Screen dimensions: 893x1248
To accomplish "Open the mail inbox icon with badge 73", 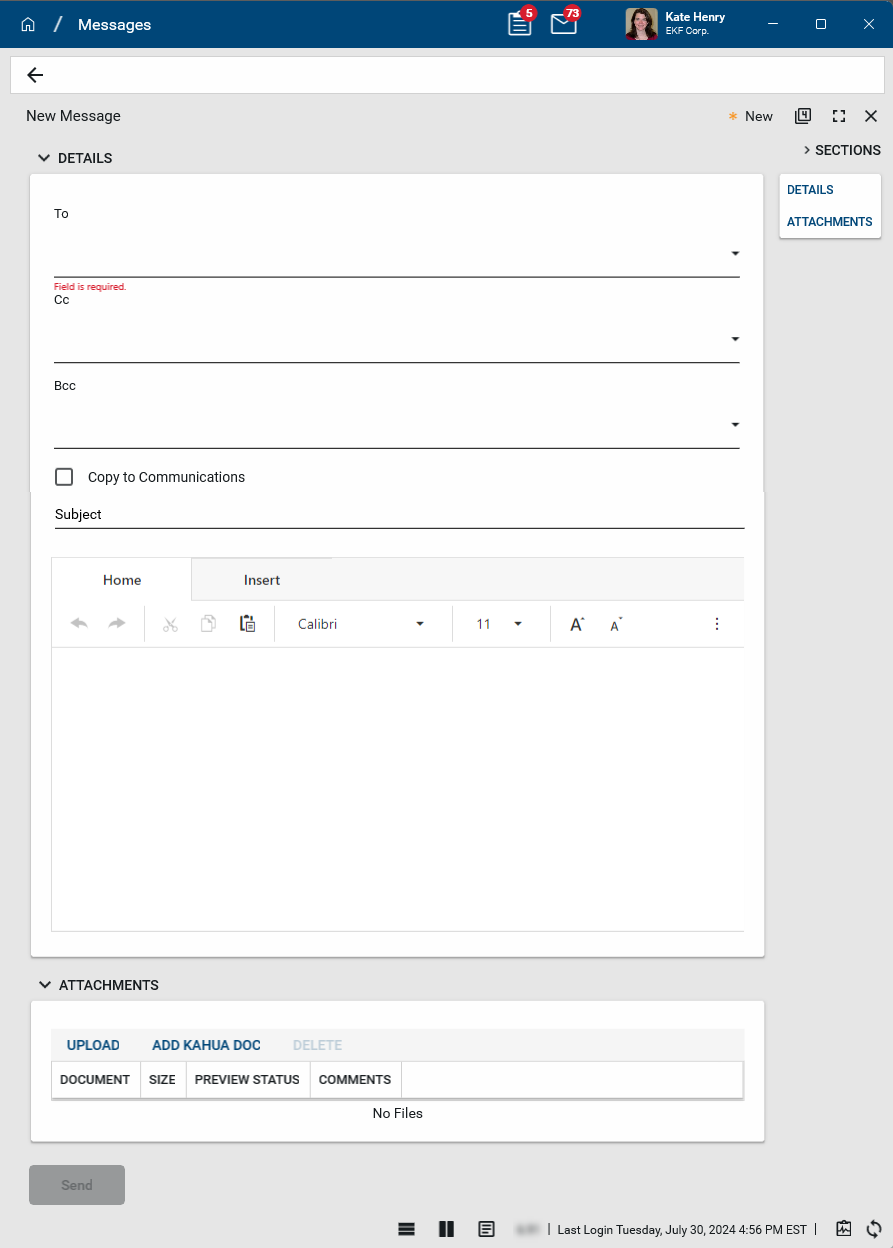I will (564, 24).
